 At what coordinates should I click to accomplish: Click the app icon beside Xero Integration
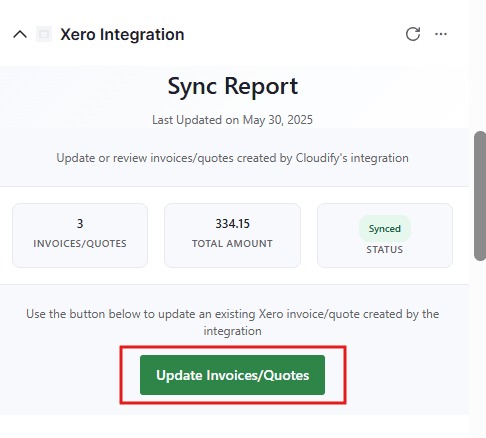[x=44, y=34]
